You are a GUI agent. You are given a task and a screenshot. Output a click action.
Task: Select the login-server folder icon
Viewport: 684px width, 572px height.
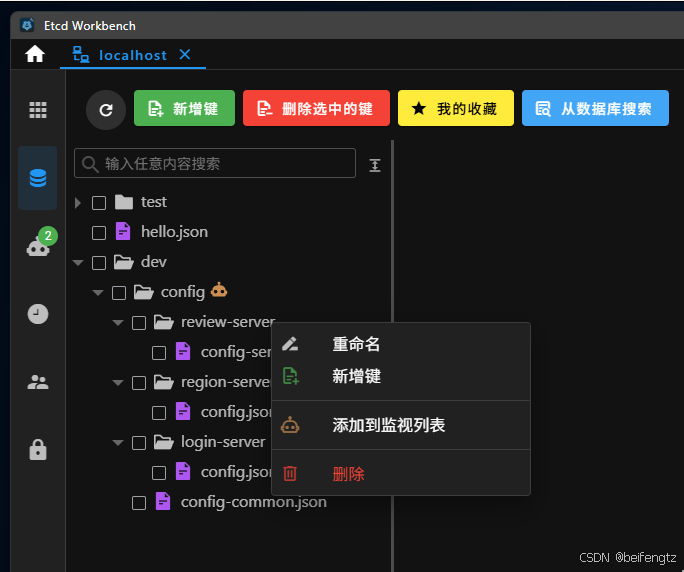tap(164, 442)
